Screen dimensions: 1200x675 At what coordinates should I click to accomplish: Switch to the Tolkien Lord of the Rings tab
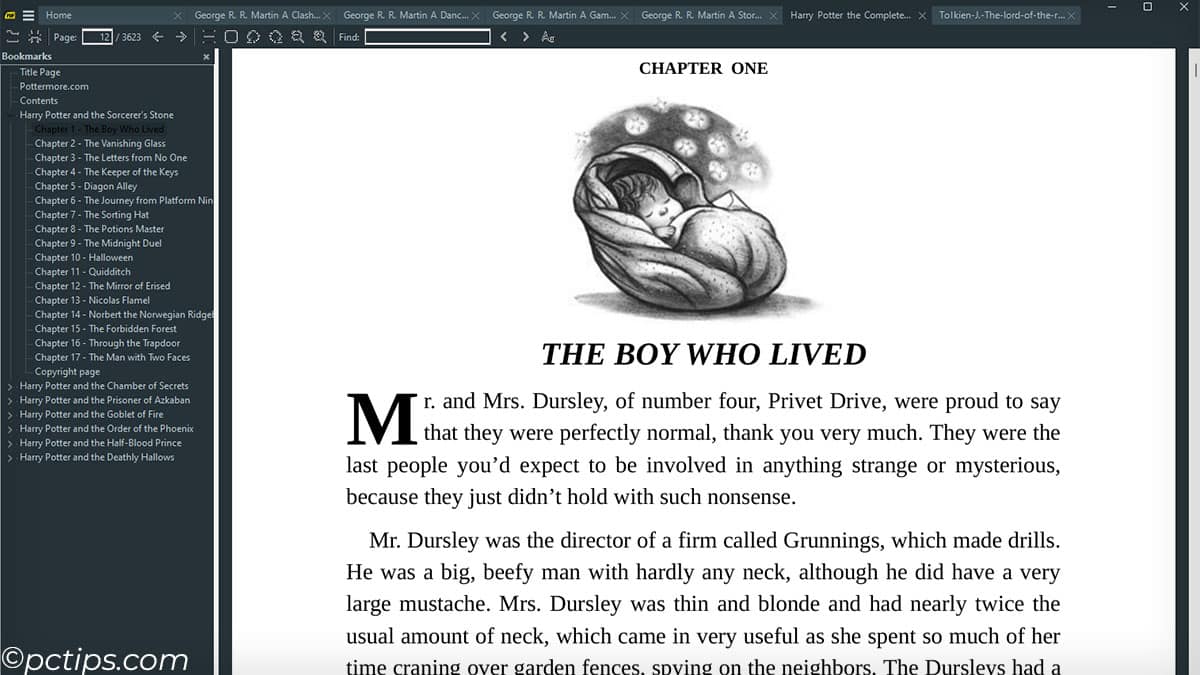pos(1000,15)
